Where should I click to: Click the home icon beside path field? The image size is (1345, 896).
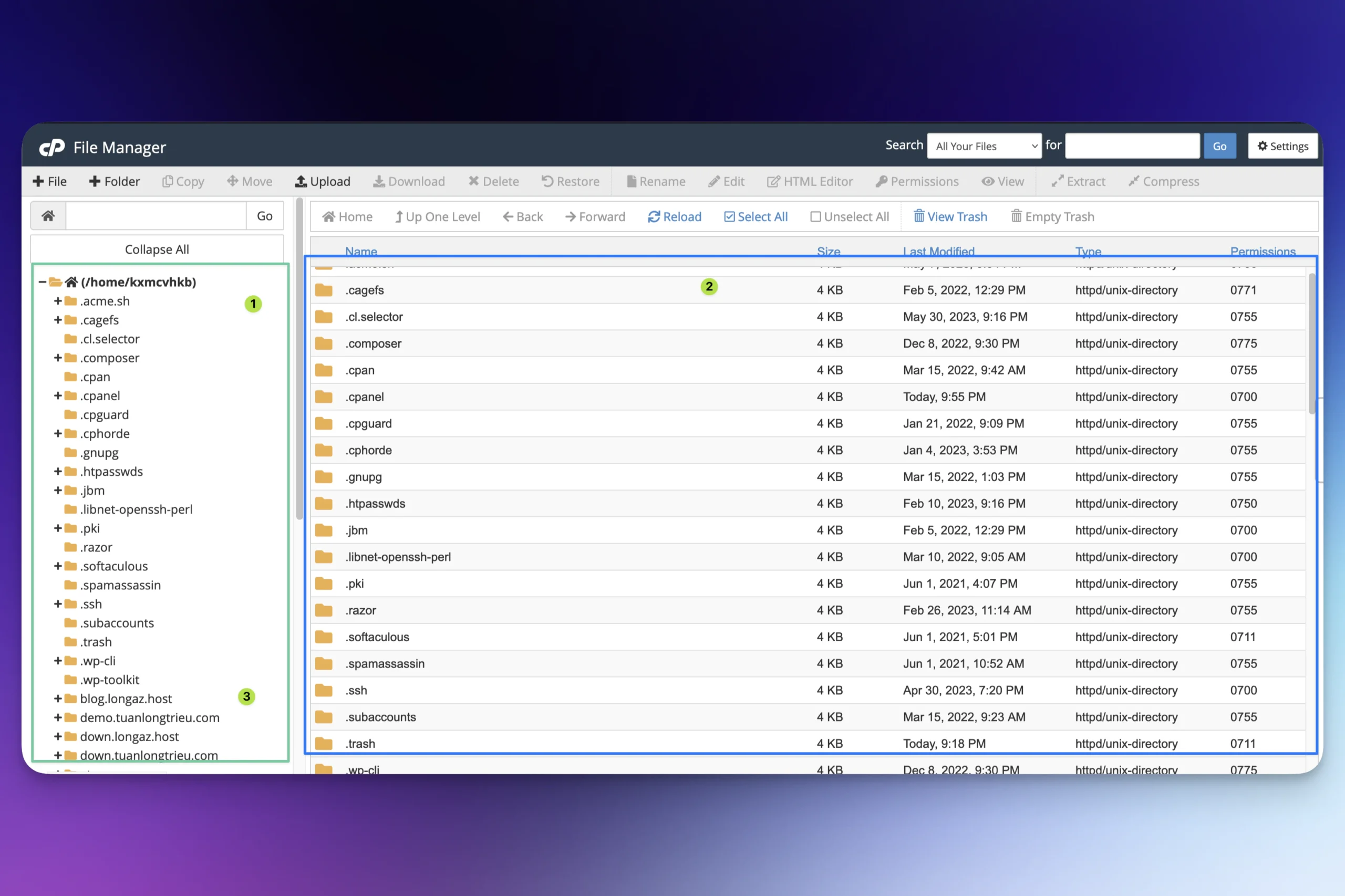click(x=48, y=215)
